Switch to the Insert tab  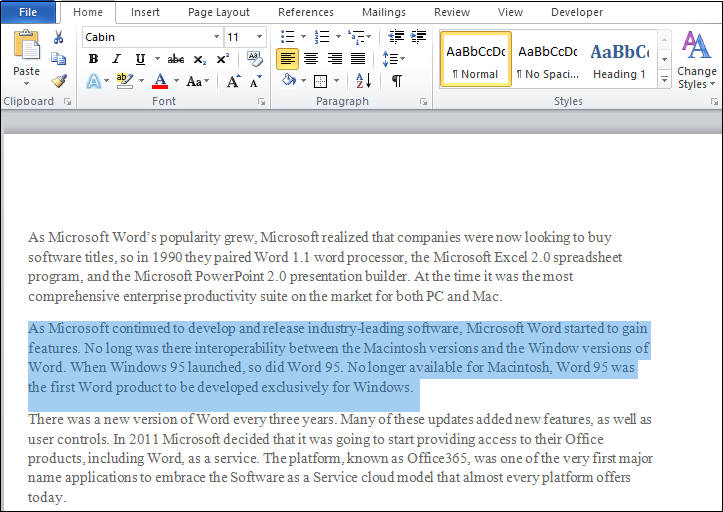pyautogui.click(x=145, y=12)
